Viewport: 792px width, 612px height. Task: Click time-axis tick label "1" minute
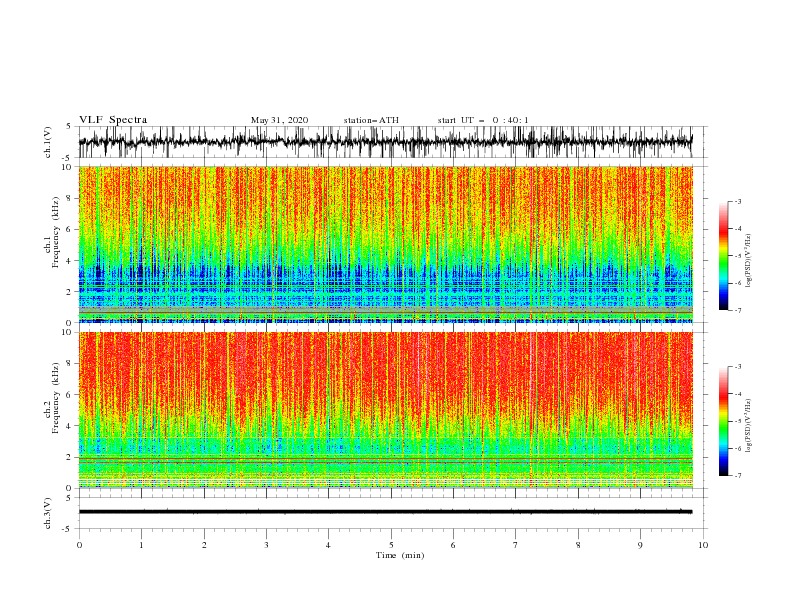coord(141,545)
